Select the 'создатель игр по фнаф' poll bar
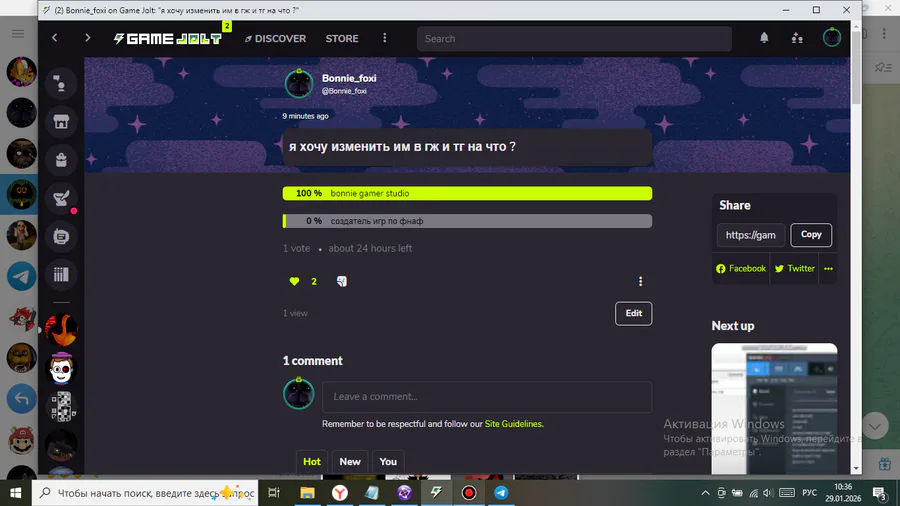The image size is (900, 506). (x=467, y=221)
